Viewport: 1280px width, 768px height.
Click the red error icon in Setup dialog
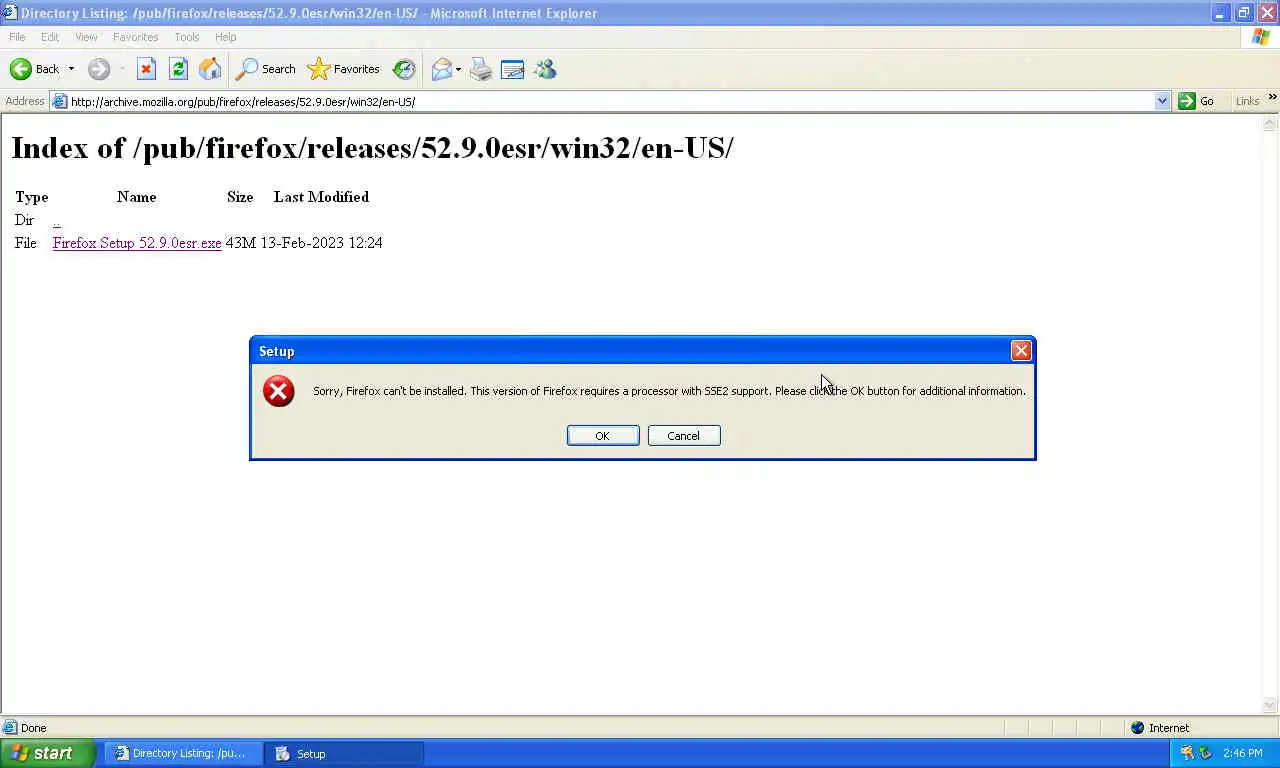pos(279,391)
